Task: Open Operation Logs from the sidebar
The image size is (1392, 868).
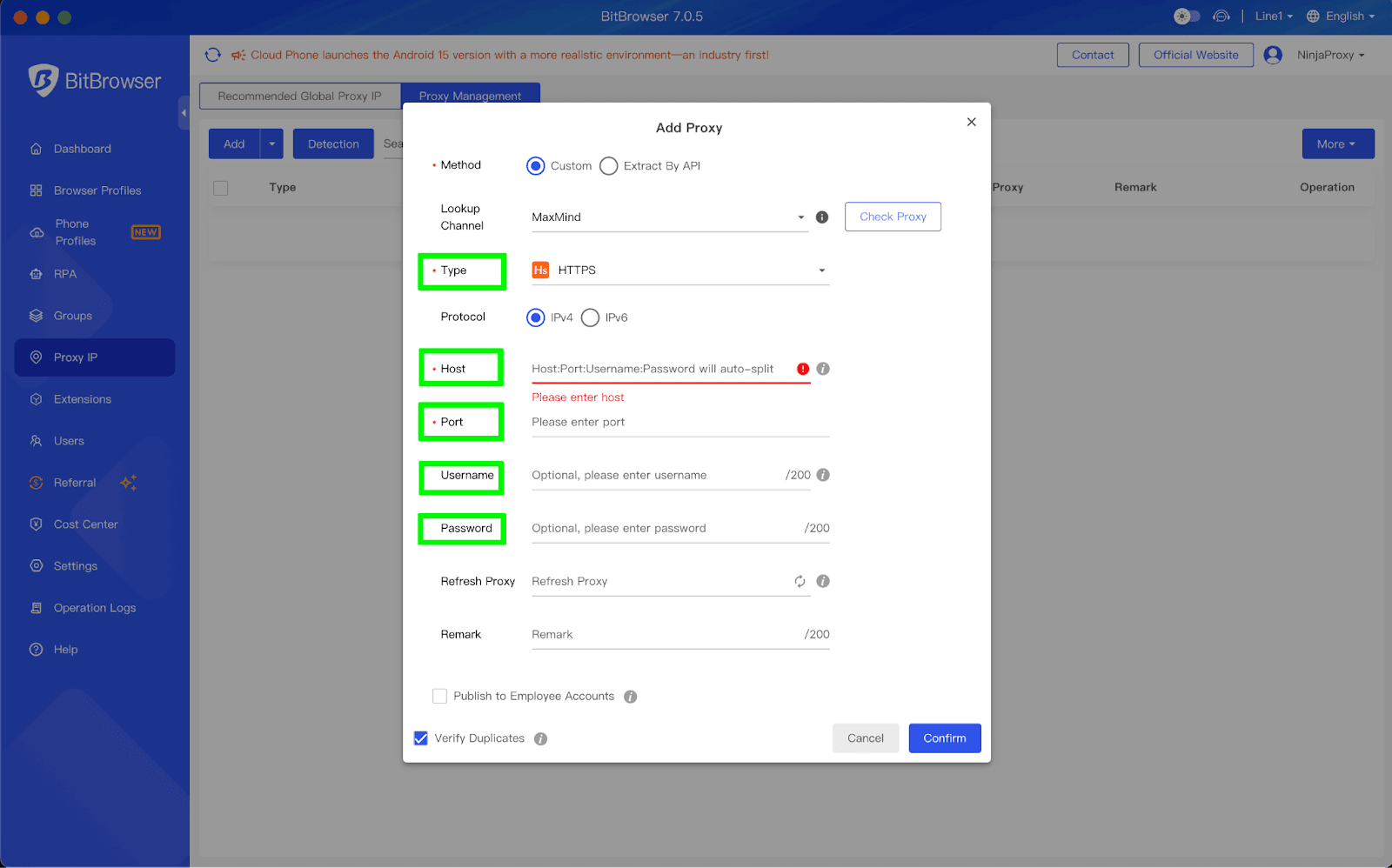Action: click(x=95, y=608)
